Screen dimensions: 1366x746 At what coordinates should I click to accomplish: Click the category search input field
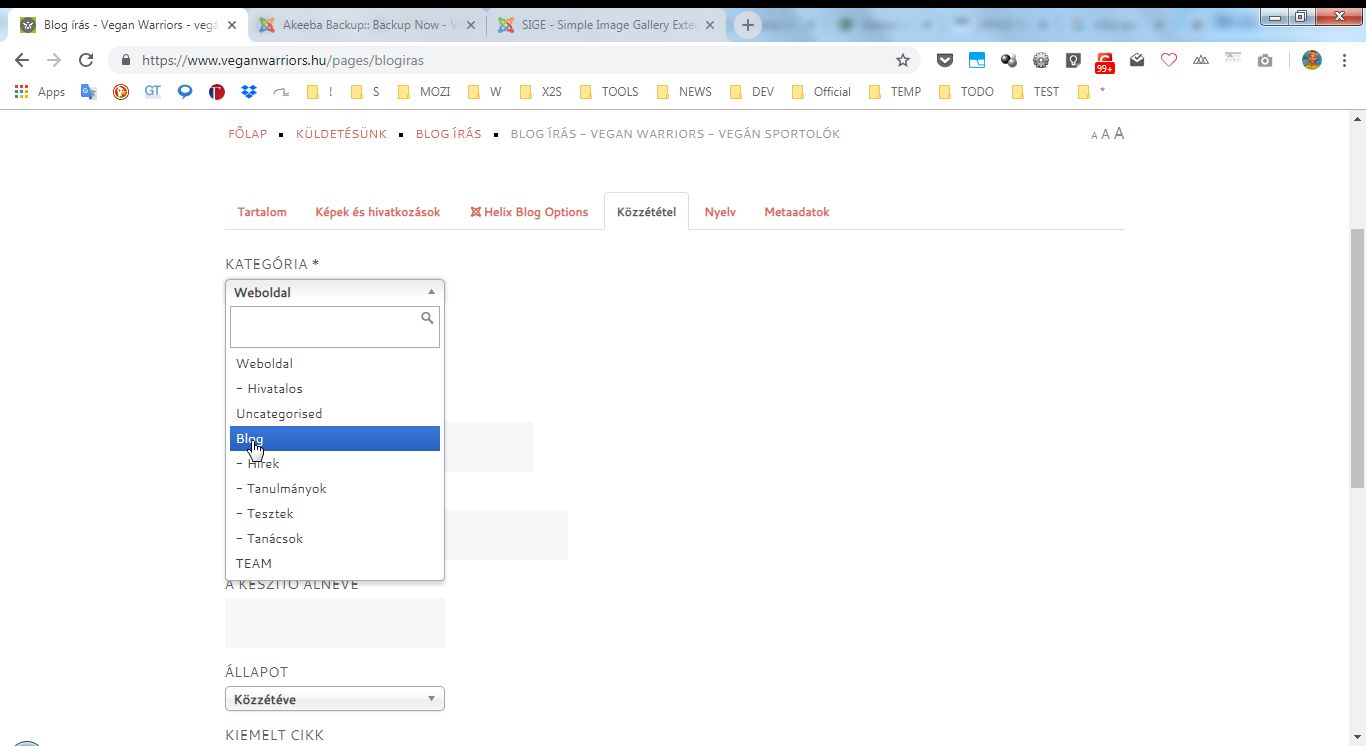(325, 327)
